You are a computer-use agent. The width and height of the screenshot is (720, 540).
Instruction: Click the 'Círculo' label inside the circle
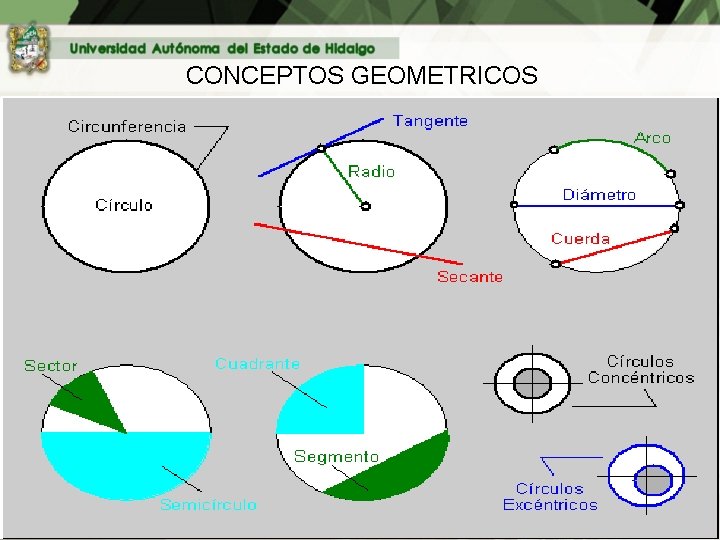pyautogui.click(x=124, y=205)
